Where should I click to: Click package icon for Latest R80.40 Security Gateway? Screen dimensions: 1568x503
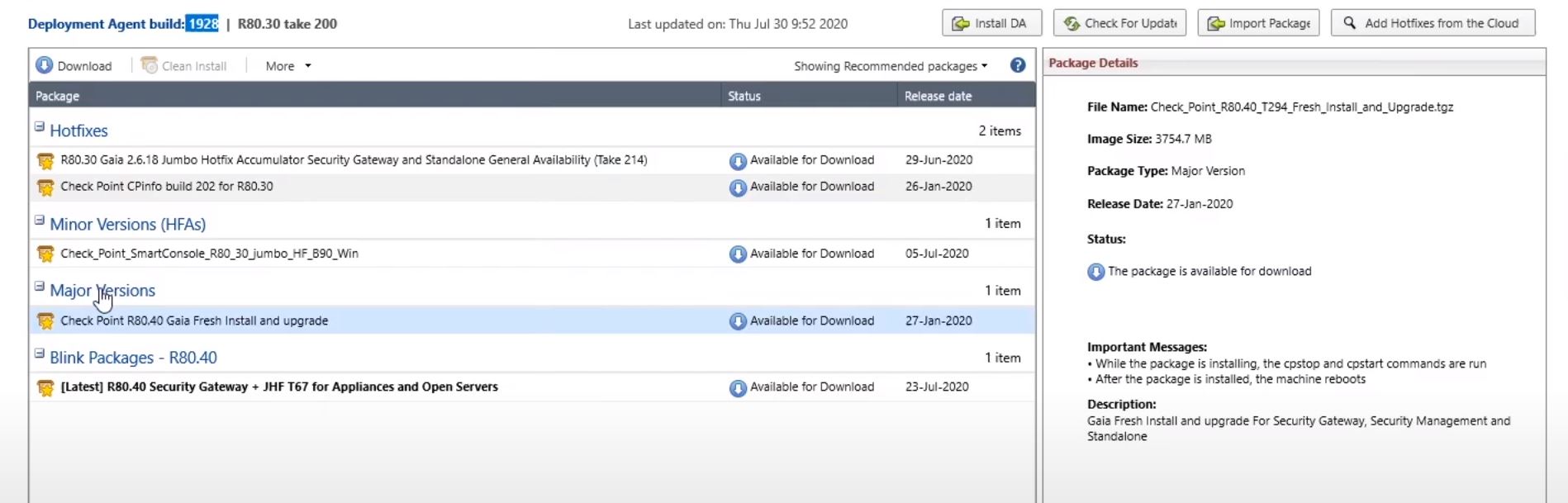(x=45, y=387)
